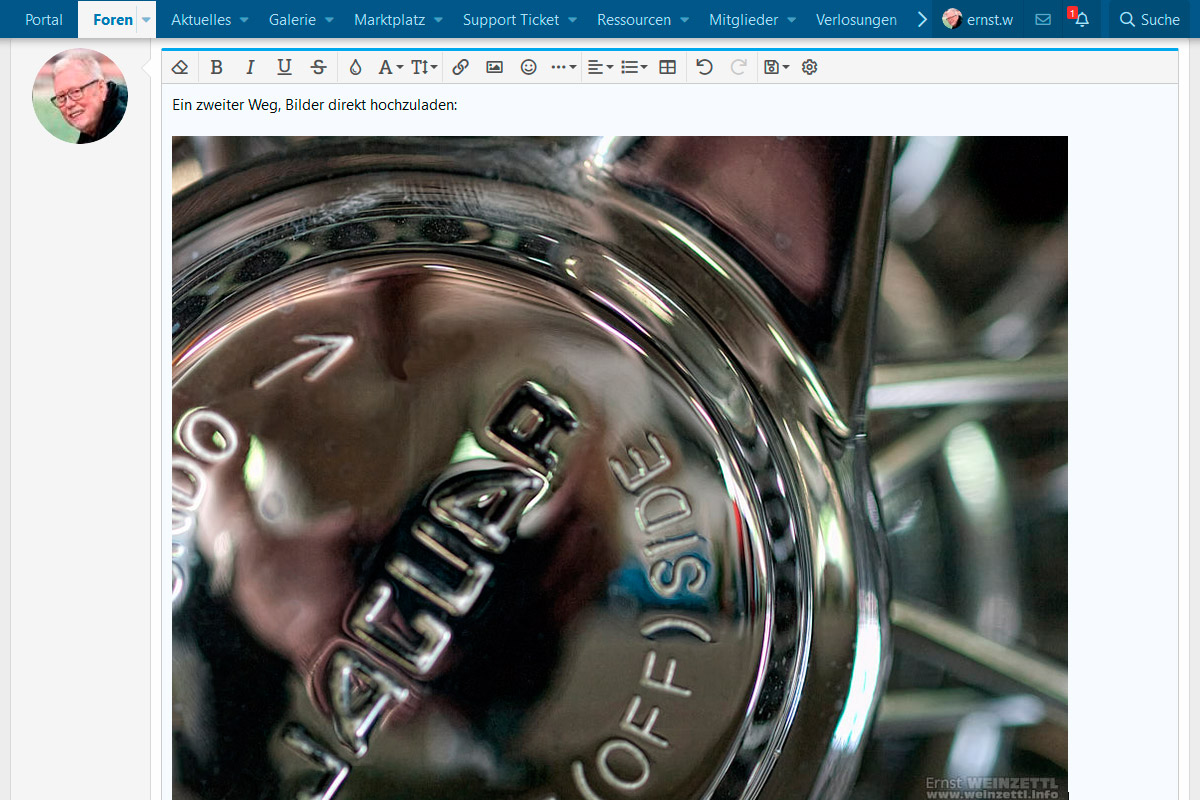Toggle BB code mode gear icon
1200x800 pixels.
pos(810,67)
